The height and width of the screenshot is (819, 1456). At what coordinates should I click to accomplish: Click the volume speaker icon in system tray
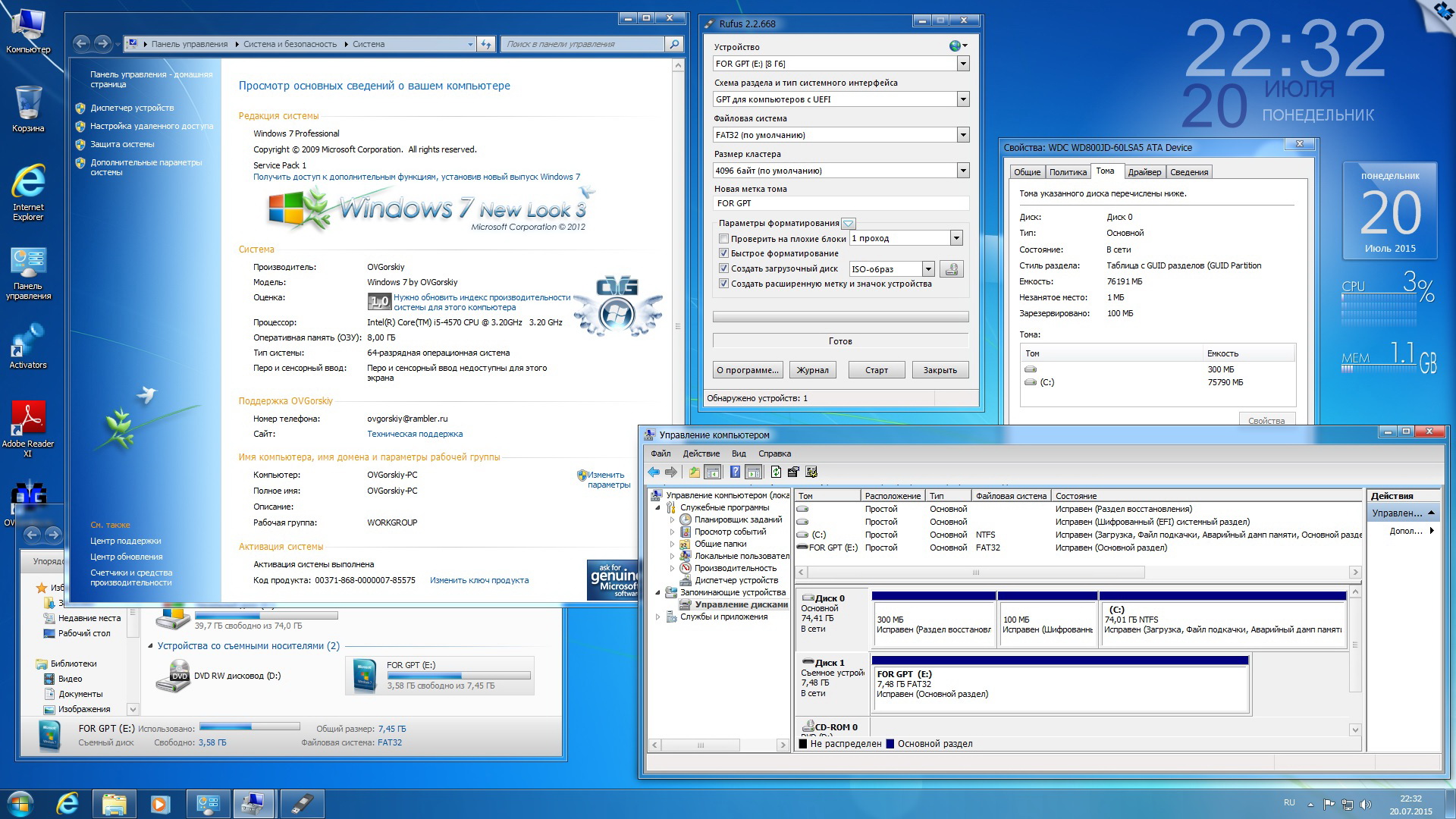[x=1366, y=804]
